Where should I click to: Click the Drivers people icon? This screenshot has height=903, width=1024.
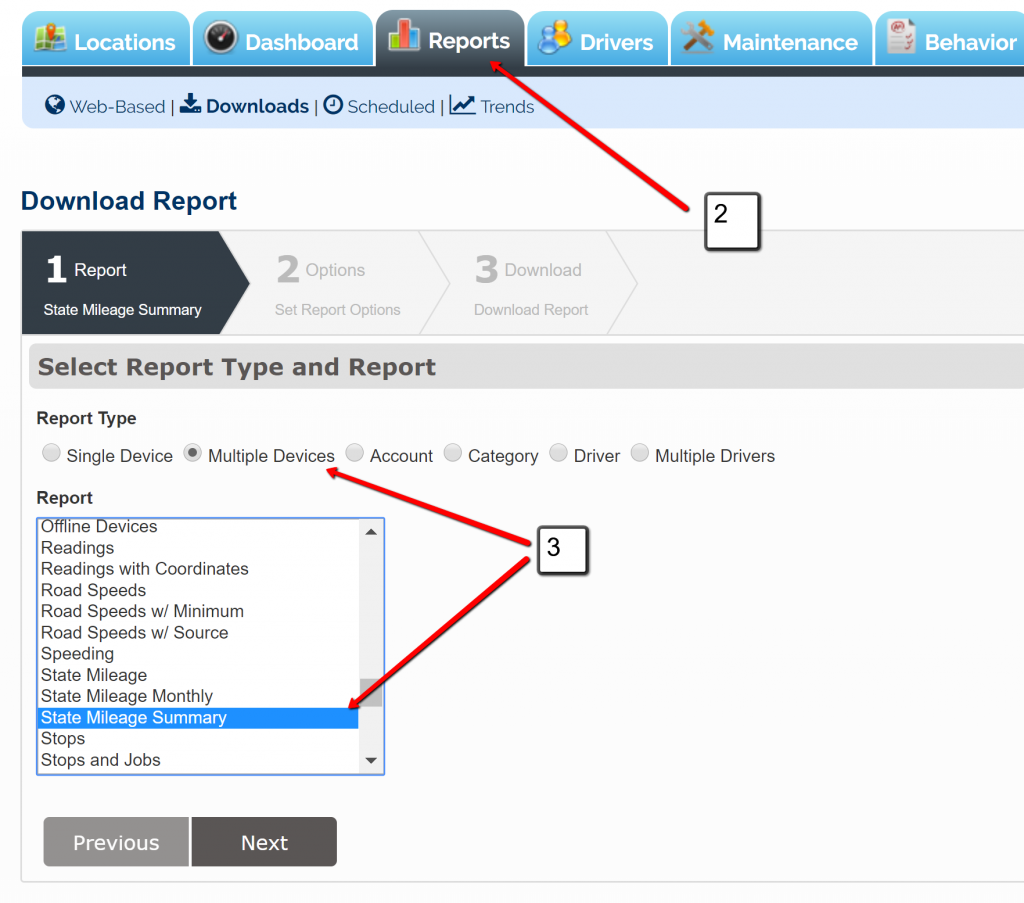pyautogui.click(x=554, y=37)
